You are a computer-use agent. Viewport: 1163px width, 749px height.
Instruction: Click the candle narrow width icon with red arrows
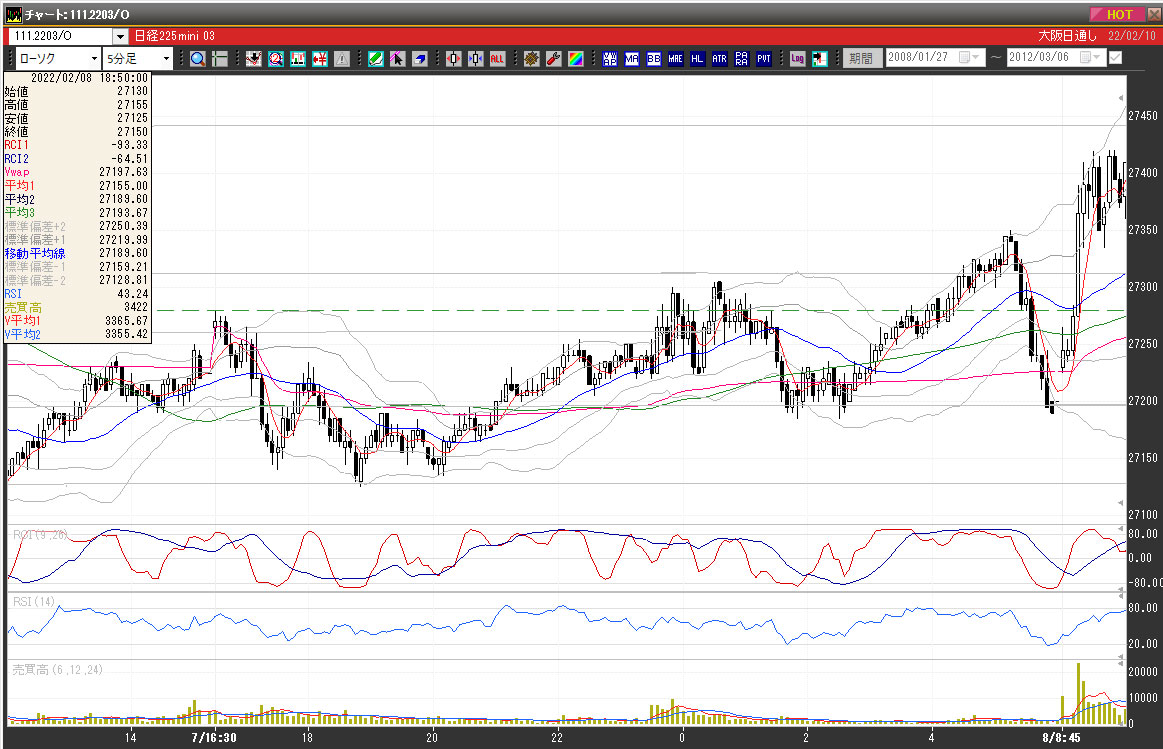point(454,59)
